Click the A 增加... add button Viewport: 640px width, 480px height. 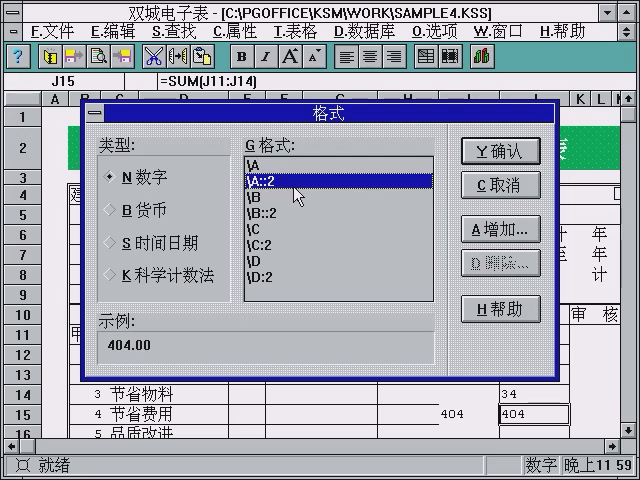pyautogui.click(x=501, y=229)
